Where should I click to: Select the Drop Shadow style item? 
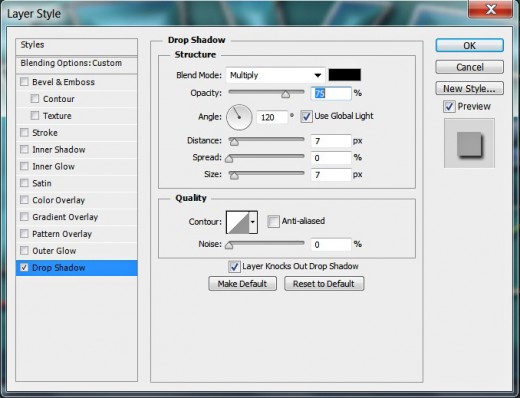click(76, 268)
